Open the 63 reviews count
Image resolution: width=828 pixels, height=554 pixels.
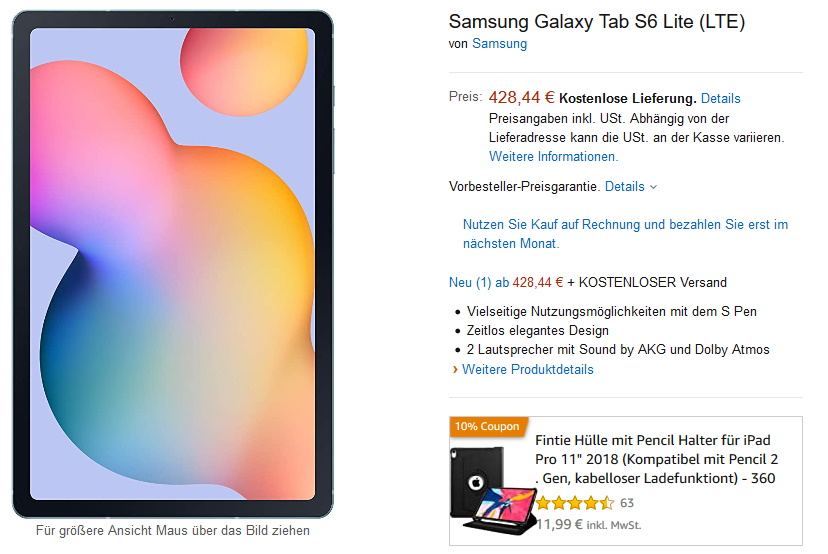pos(627,503)
